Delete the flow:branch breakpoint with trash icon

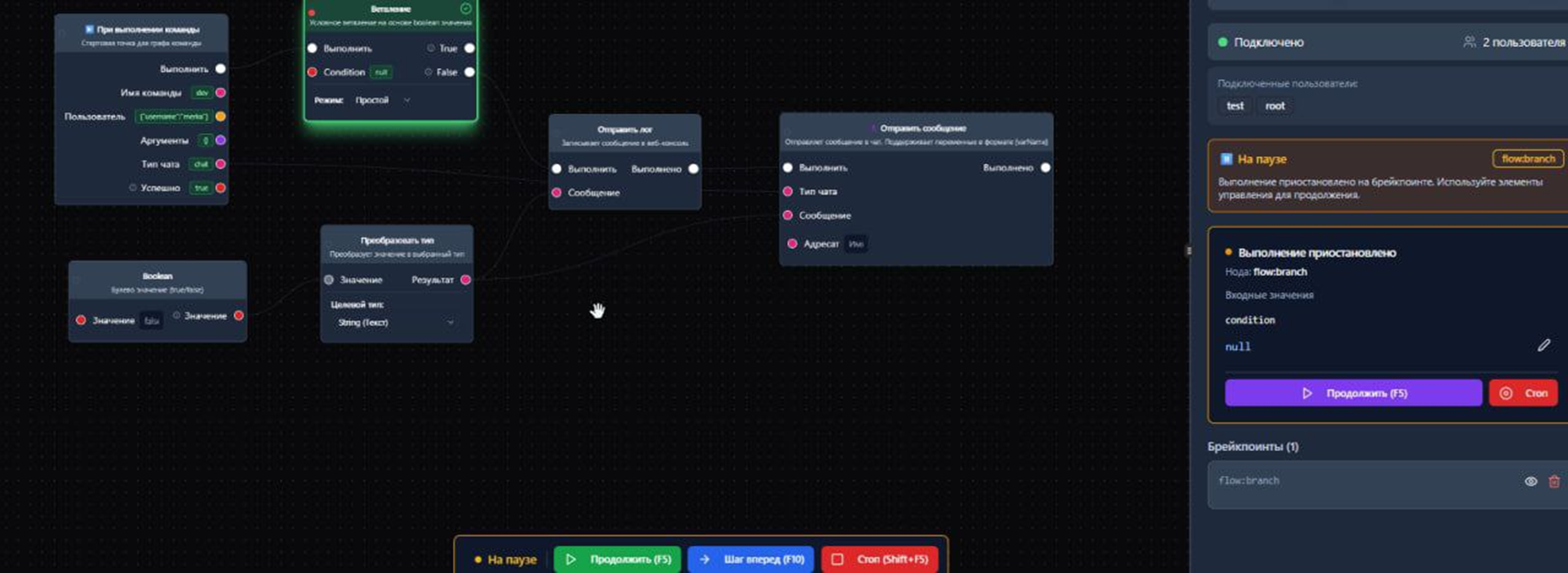[1553, 481]
